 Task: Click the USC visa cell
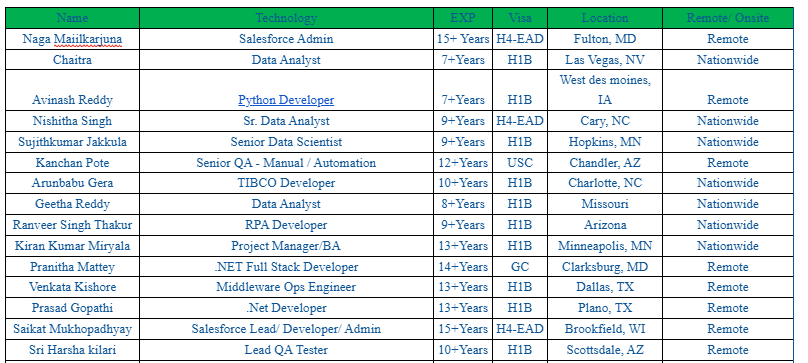(520, 163)
